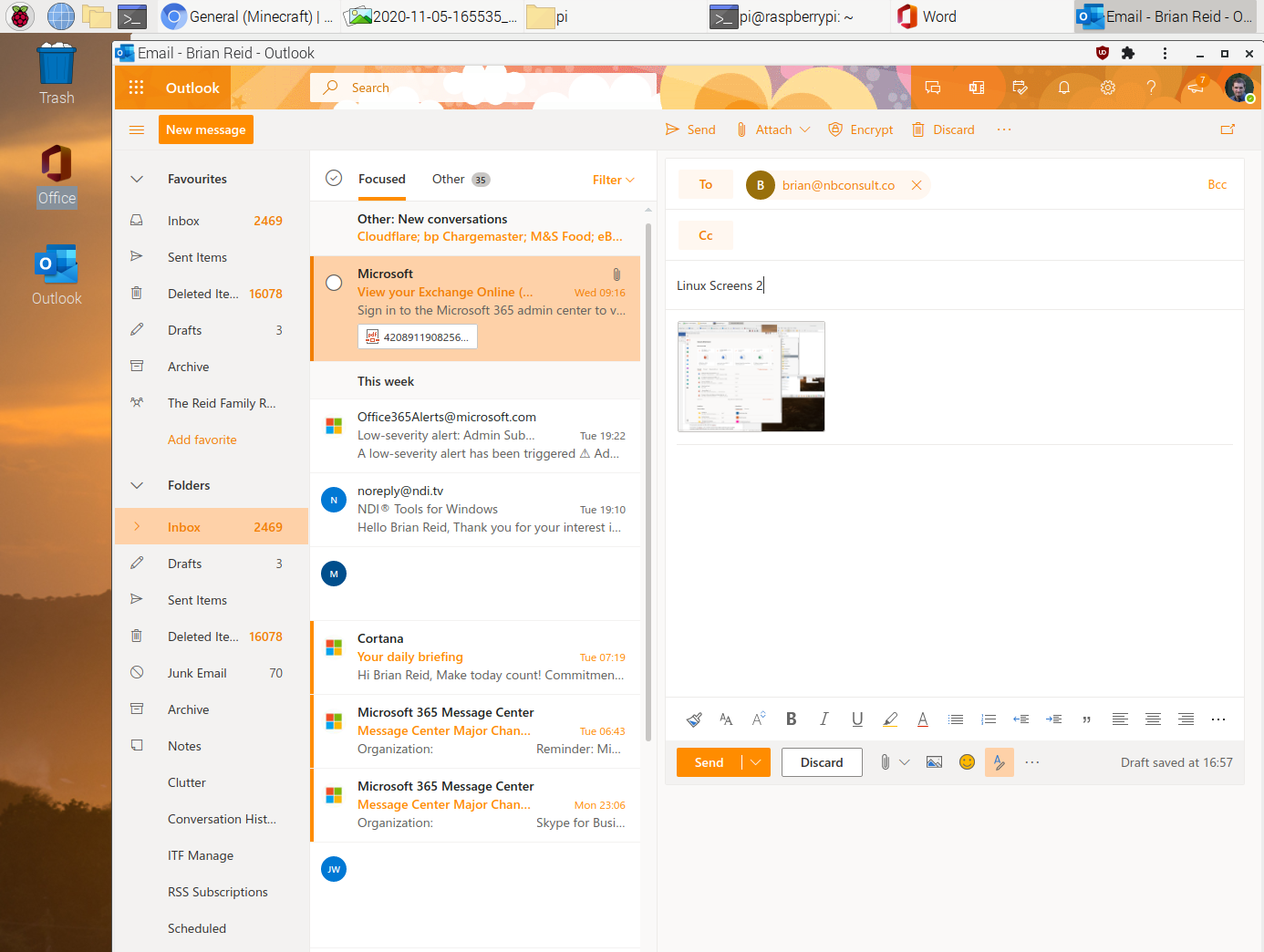Click the New message button
This screenshot has width=1264, height=952.
tap(206, 129)
